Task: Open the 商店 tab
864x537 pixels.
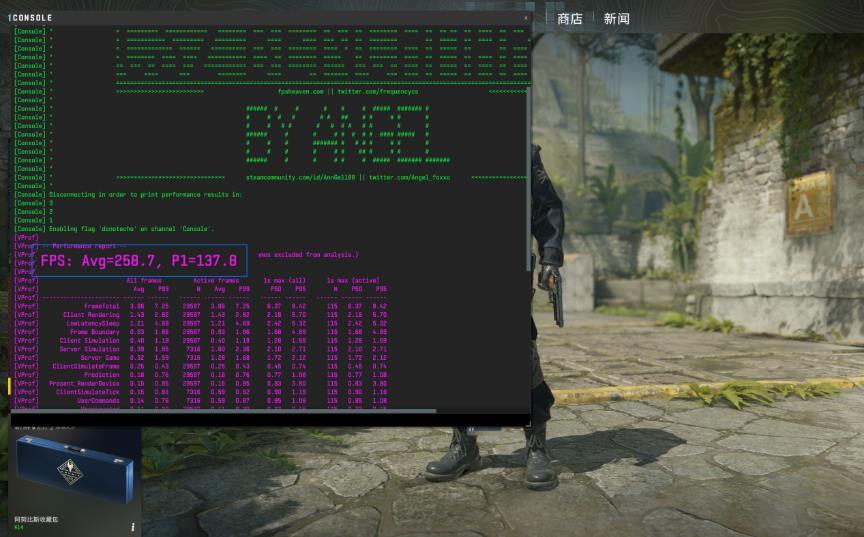Action: (x=570, y=19)
